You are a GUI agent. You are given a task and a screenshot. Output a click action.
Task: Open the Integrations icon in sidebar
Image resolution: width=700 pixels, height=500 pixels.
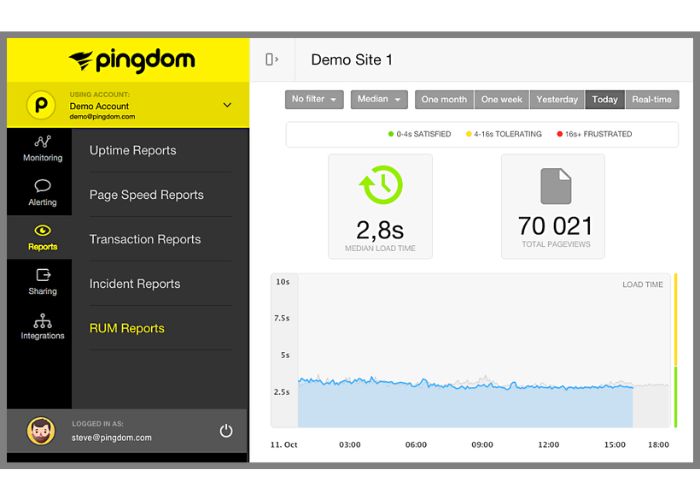point(43,321)
